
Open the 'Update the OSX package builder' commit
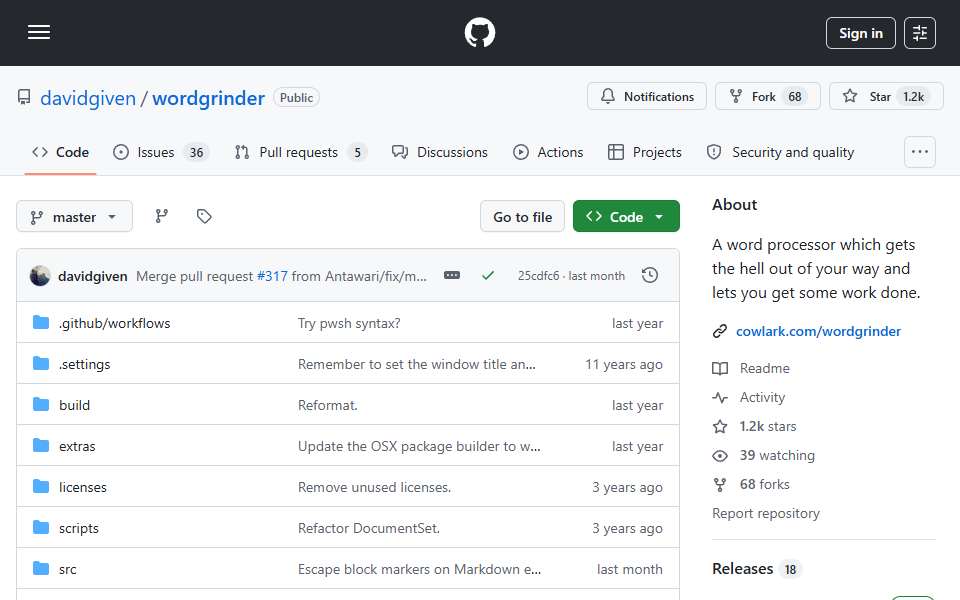click(x=419, y=446)
